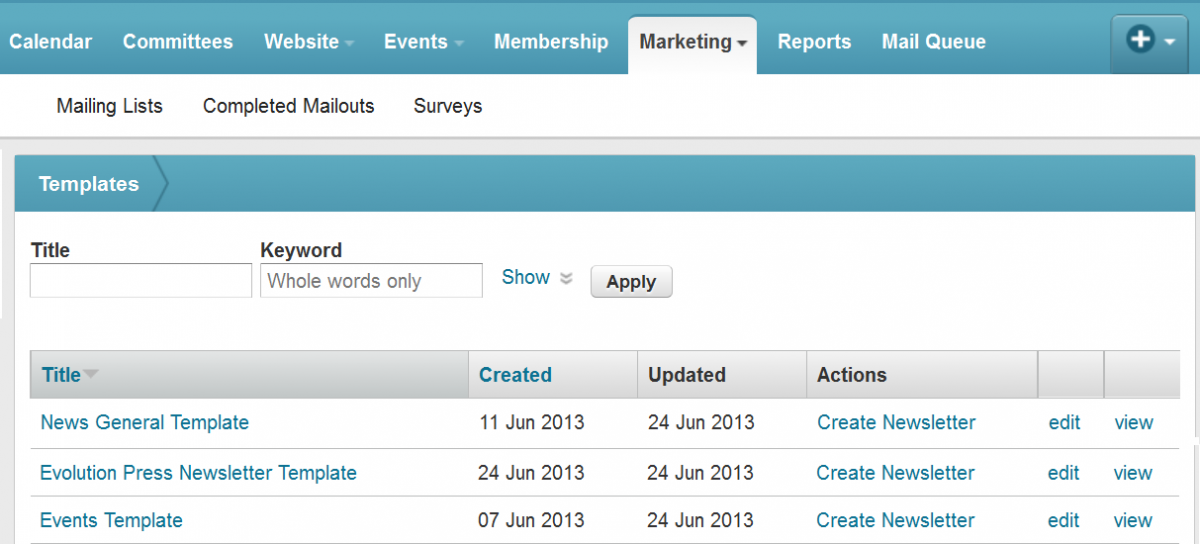The height and width of the screenshot is (544, 1200).
Task: Edit the Evolution Press Newsletter Template
Action: 1063,473
